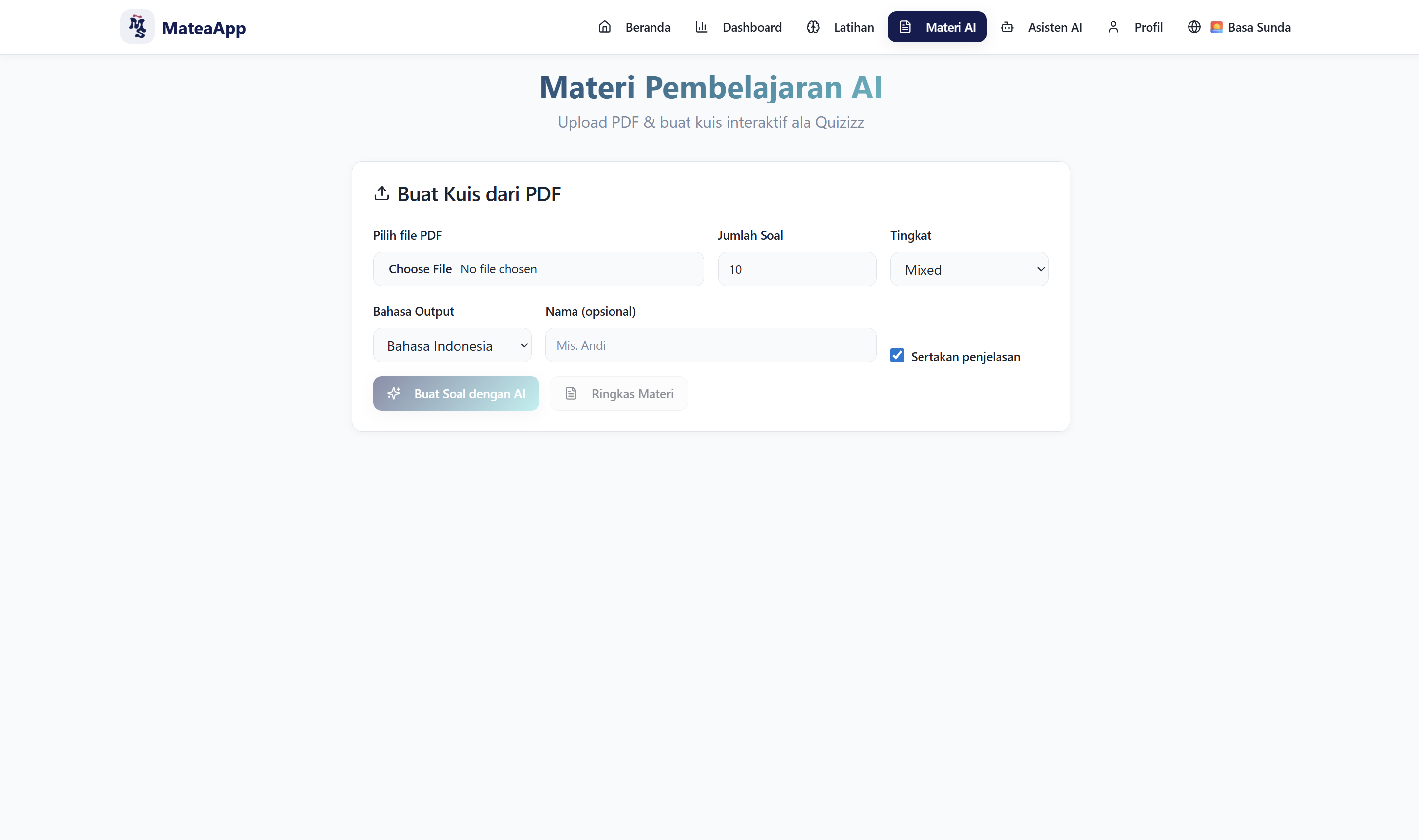Click the home icon beside Beranda
This screenshot has height=840, width=1419.
605,27
